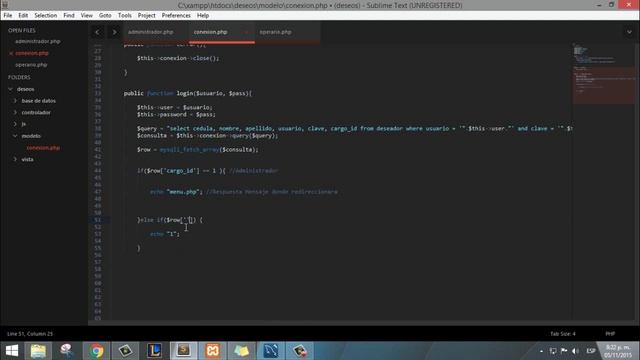This screenshot has width=640, height=360.
Task: Expand the js folder arrow
Action: click(x=15, y=124)
